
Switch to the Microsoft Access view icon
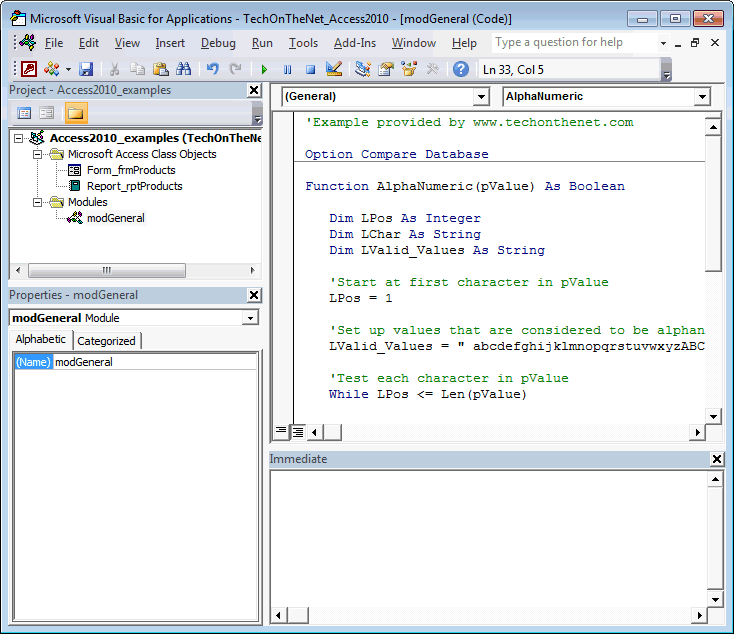(29, 69)
